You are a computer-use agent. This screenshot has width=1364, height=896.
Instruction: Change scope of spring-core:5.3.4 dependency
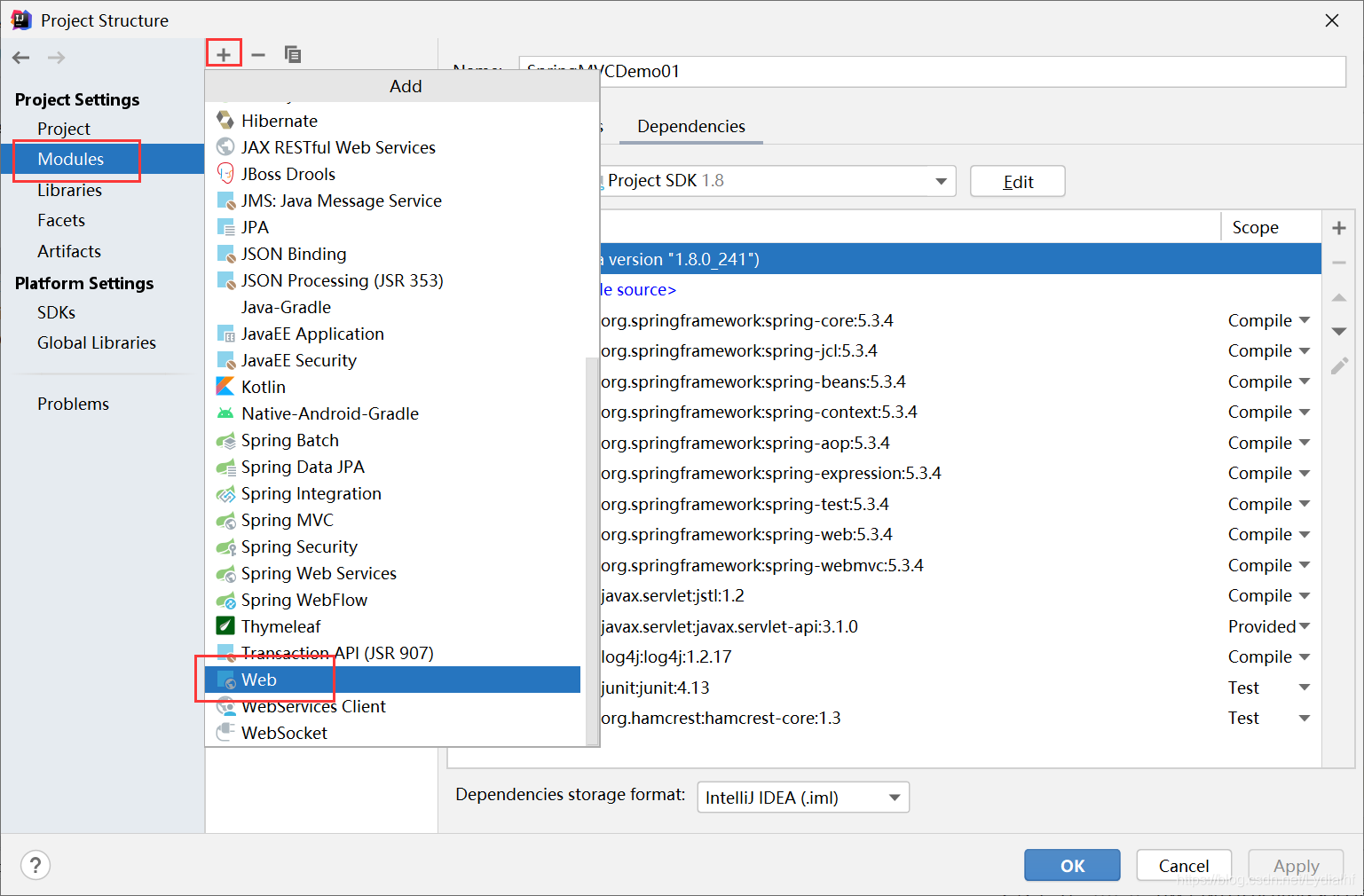click(x=1269, y=320)
